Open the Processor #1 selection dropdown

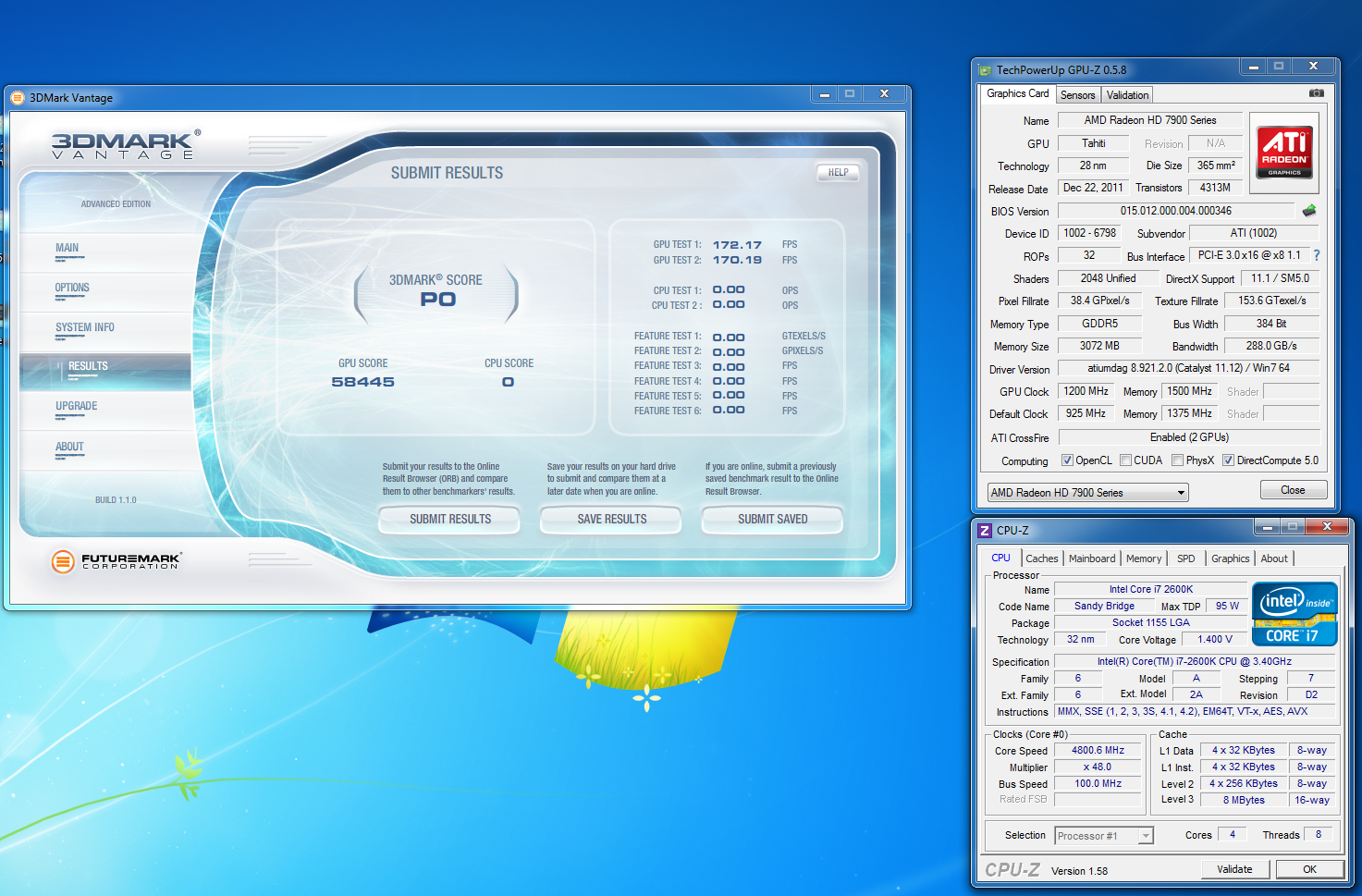coord(1104,836)
